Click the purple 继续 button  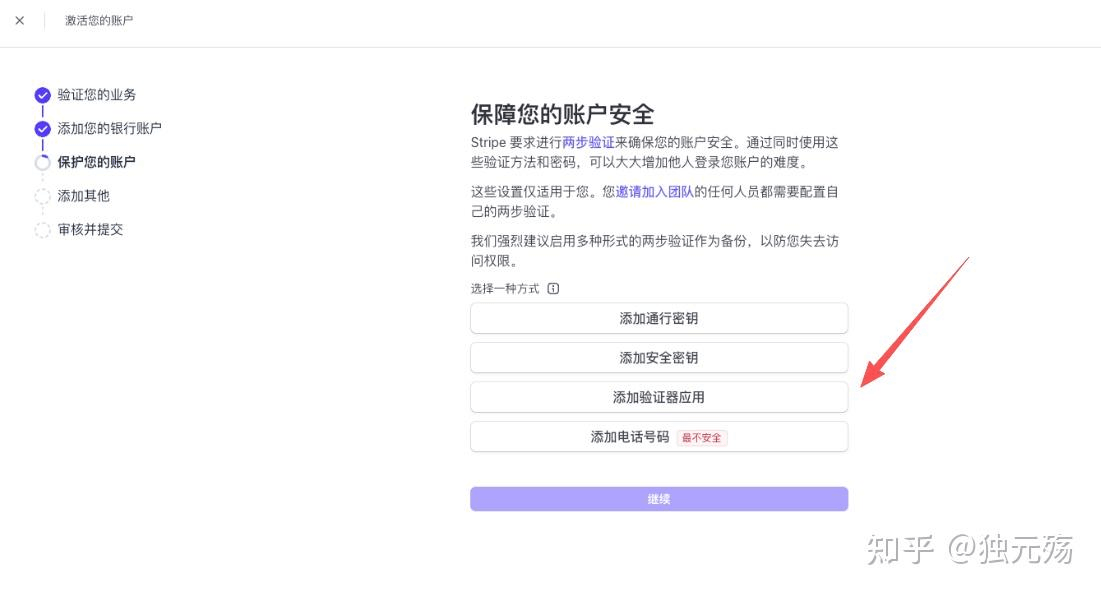tap(659, 499)
